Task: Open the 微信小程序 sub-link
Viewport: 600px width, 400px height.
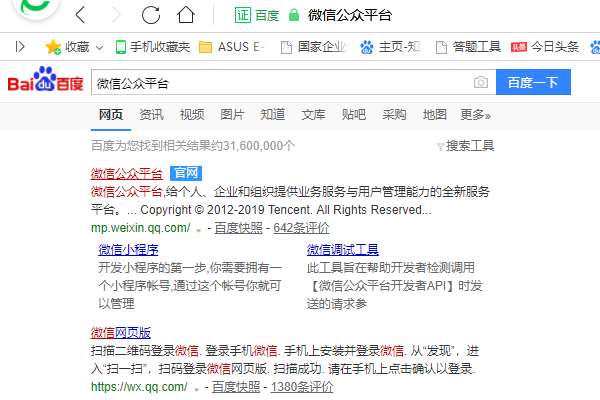Action: 128,250
